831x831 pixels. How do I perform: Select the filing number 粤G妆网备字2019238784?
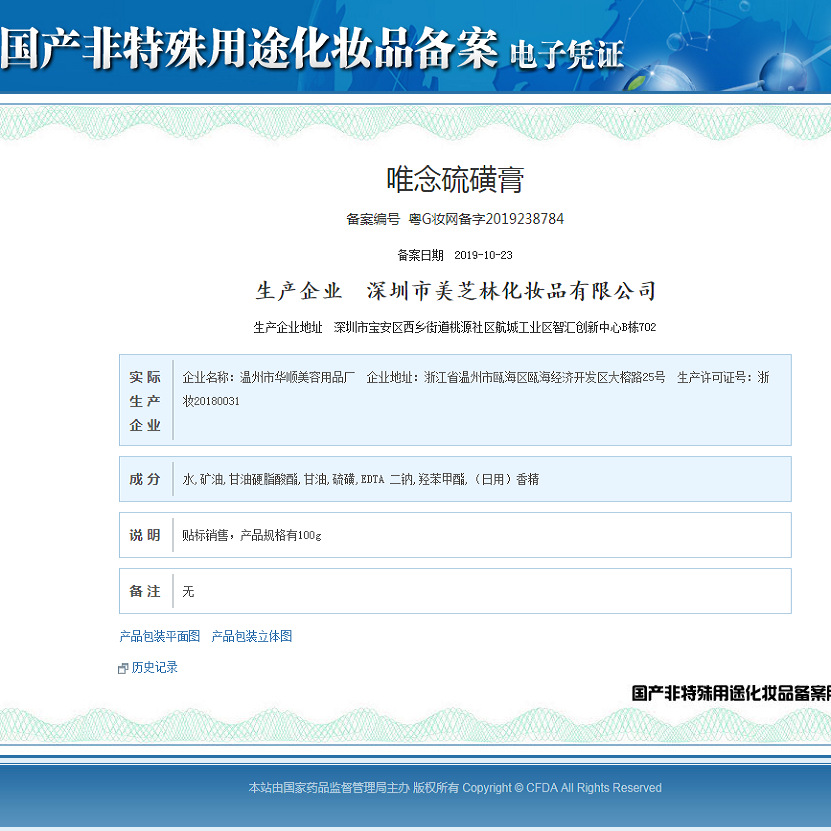click(486, 219)
